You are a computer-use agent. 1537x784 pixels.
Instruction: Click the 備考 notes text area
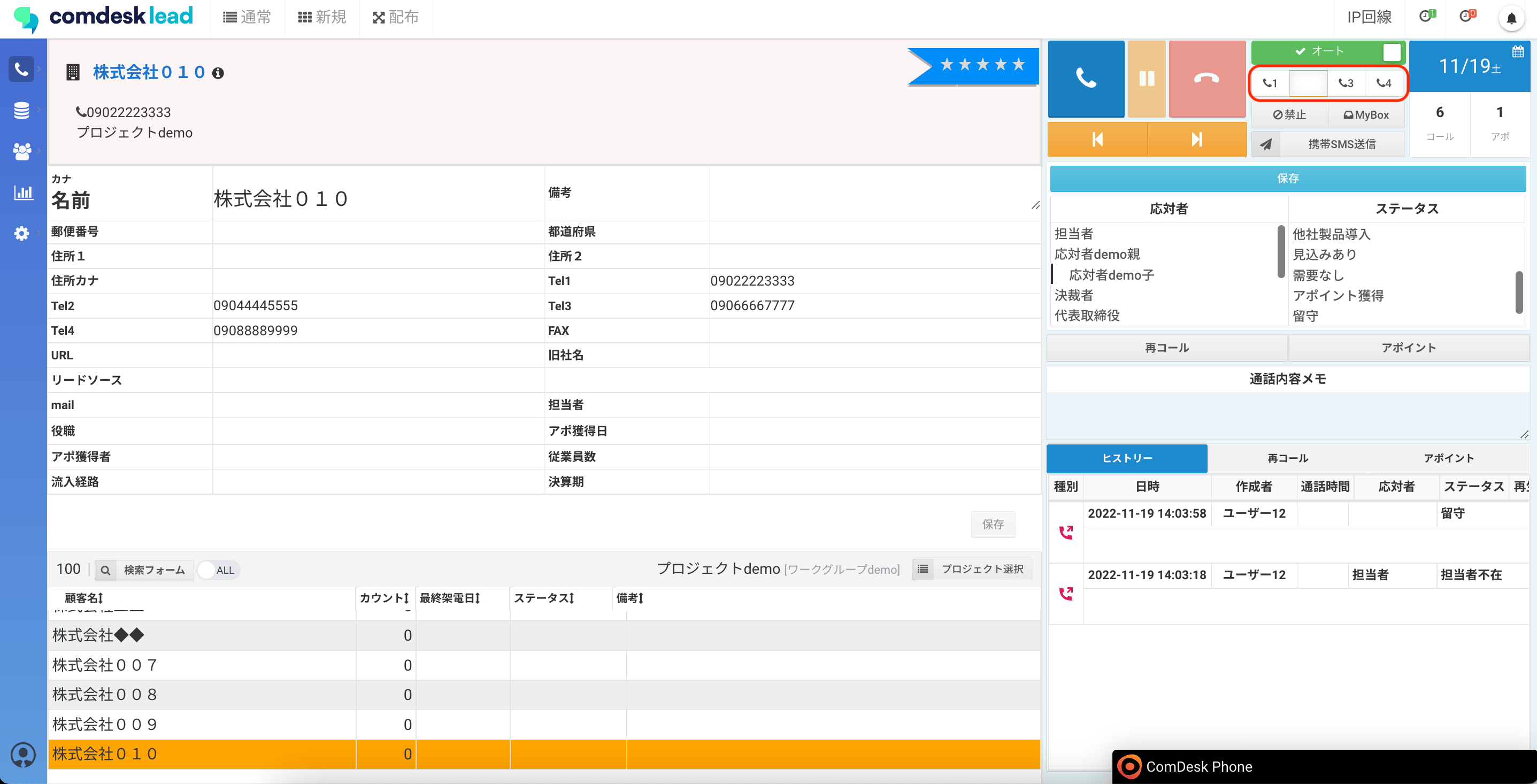click(x=875, y=193)
